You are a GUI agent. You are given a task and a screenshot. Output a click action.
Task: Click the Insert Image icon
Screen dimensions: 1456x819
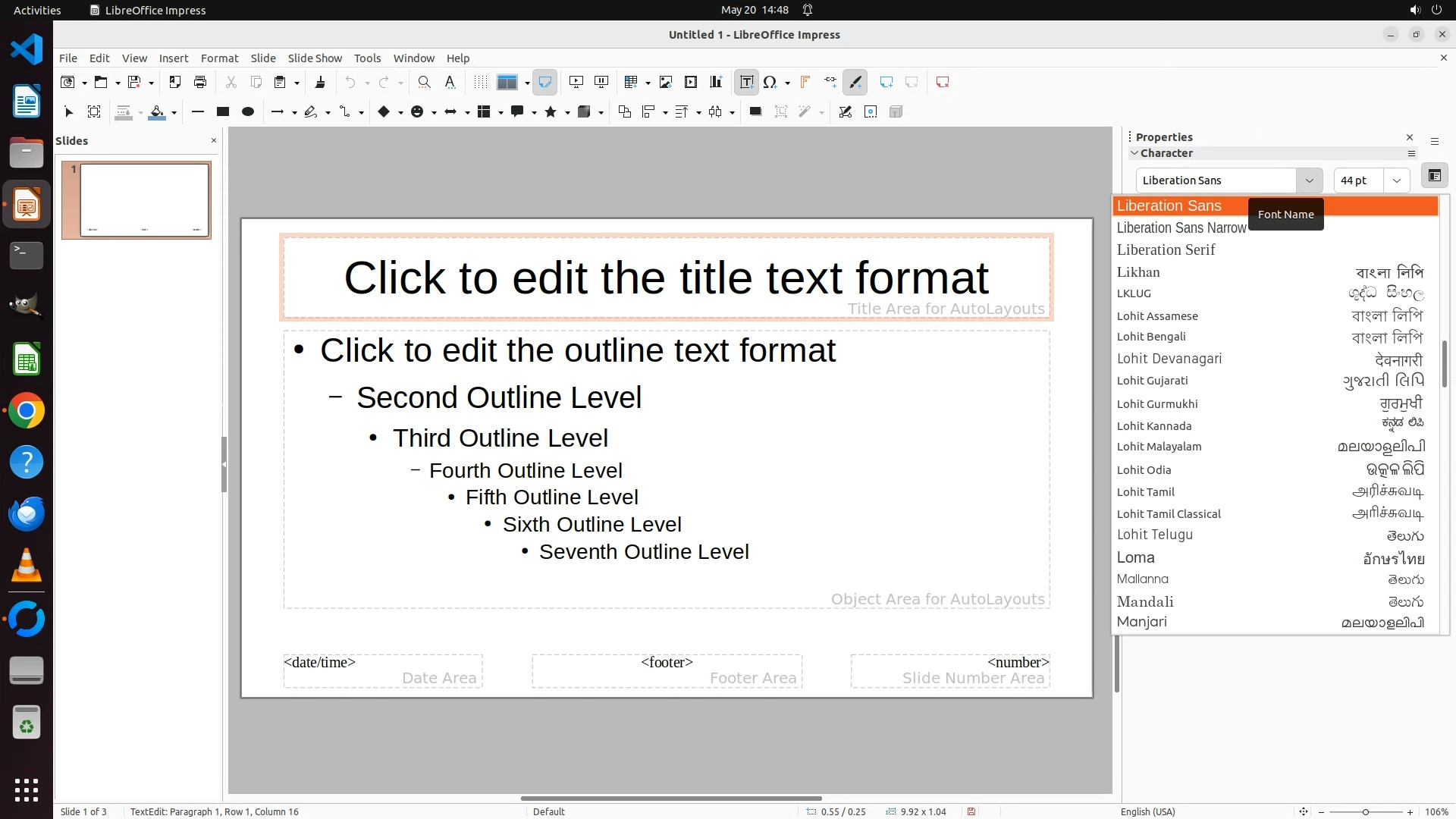click(666, 82)
